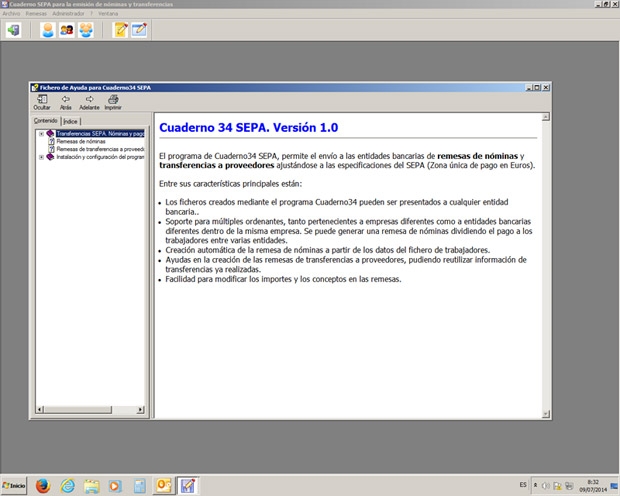The height and width of the screenshot is (496, 620).
Task: Open the yellow notepad with pencil icon
Action: tap(121, 30)
